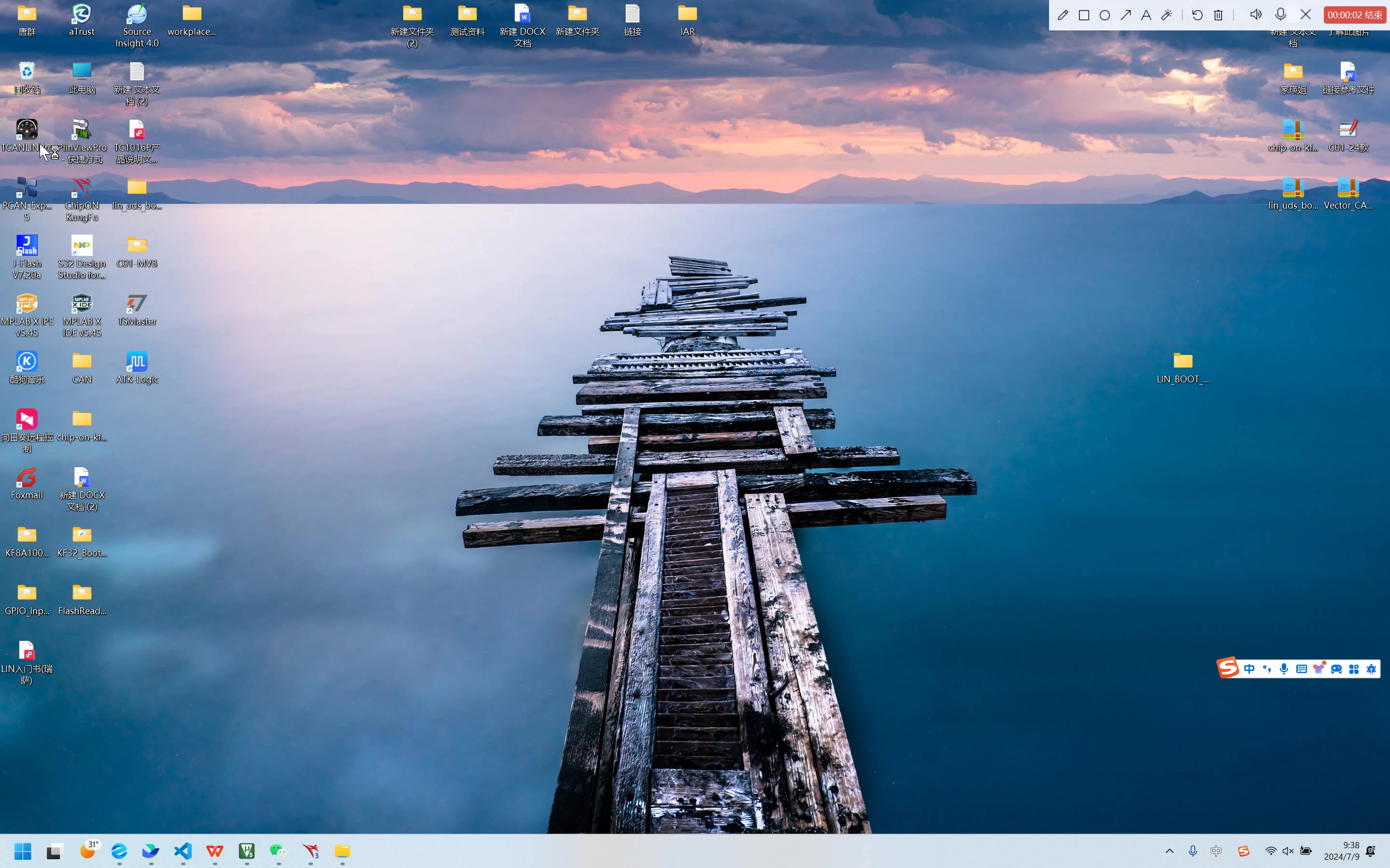Expand the hidden system tray icons chevron
Screen dimensions: 1390x868
(1170, 852)
